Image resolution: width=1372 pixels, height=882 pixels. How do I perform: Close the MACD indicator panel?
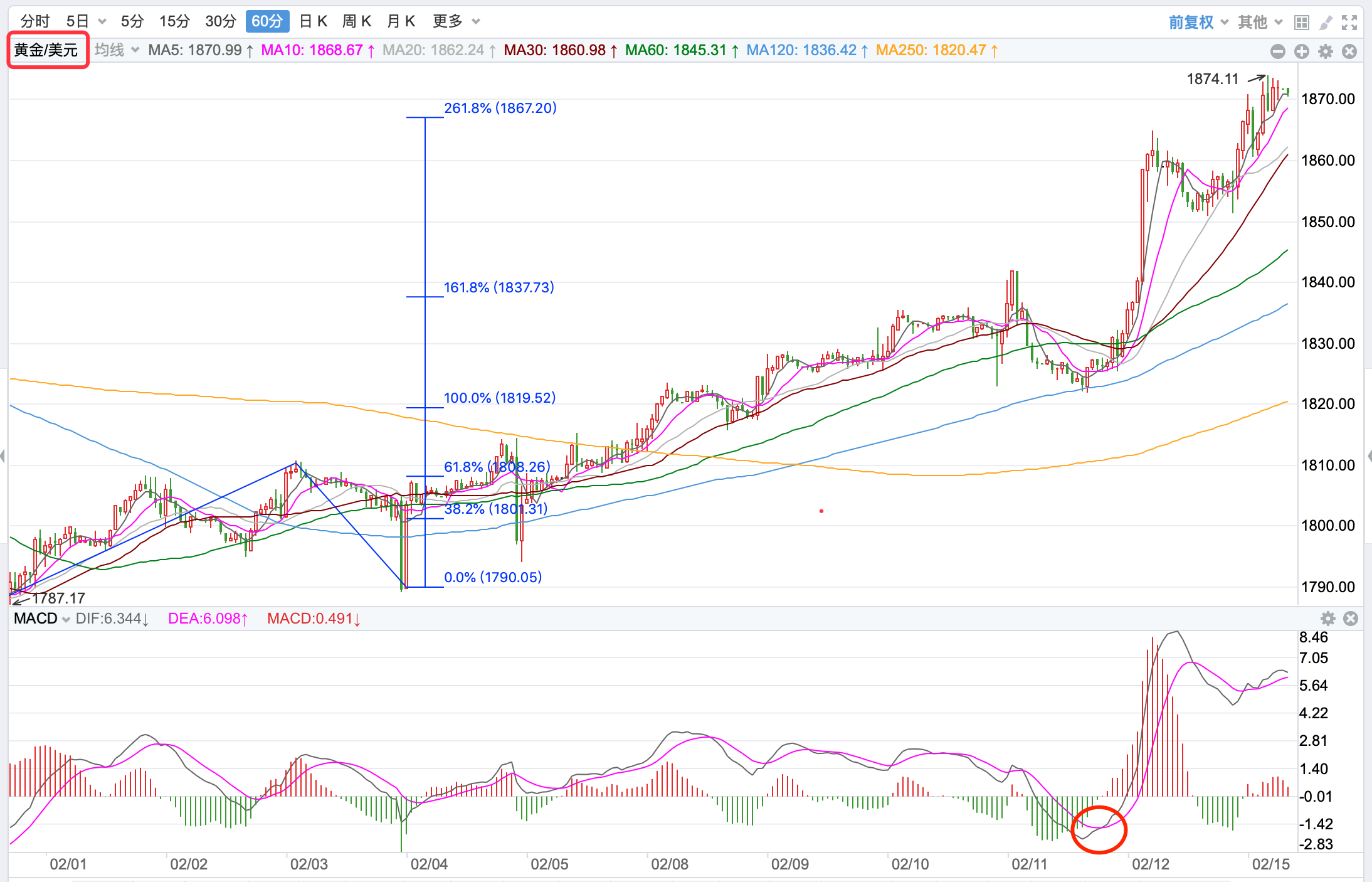1351,619
